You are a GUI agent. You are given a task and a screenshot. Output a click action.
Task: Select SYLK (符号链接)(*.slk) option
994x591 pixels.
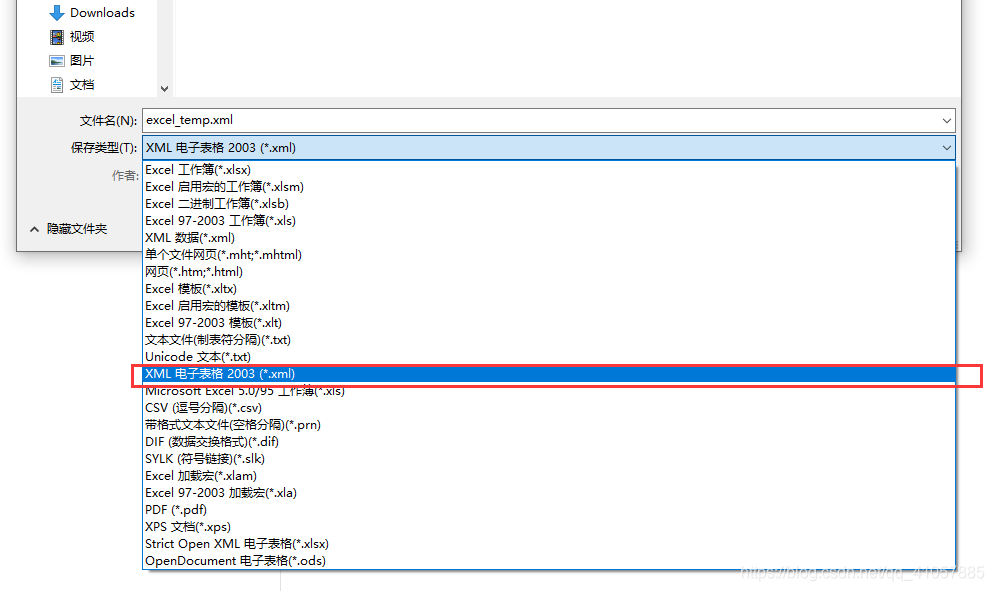tap(549, 459)
